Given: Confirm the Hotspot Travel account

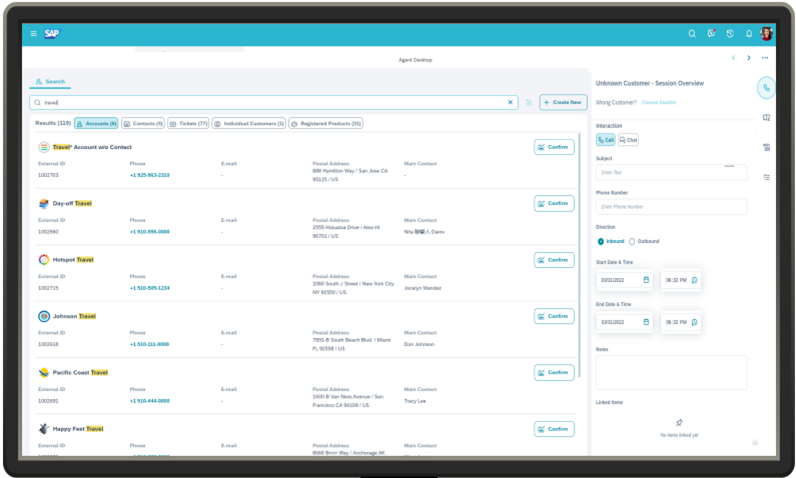Looking at the screenshot, I should [554, 260].
